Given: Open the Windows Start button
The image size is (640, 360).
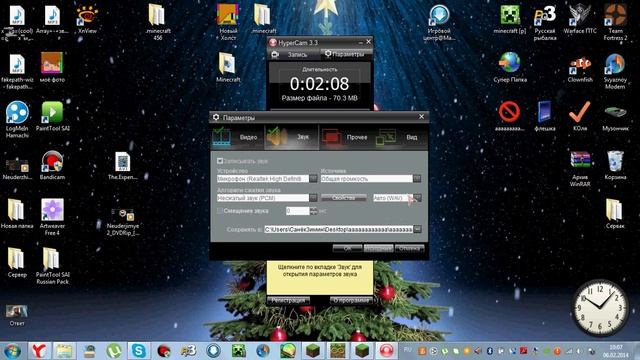Looking at the screenshot, I should pyautogui.click(x=13, y=351).
